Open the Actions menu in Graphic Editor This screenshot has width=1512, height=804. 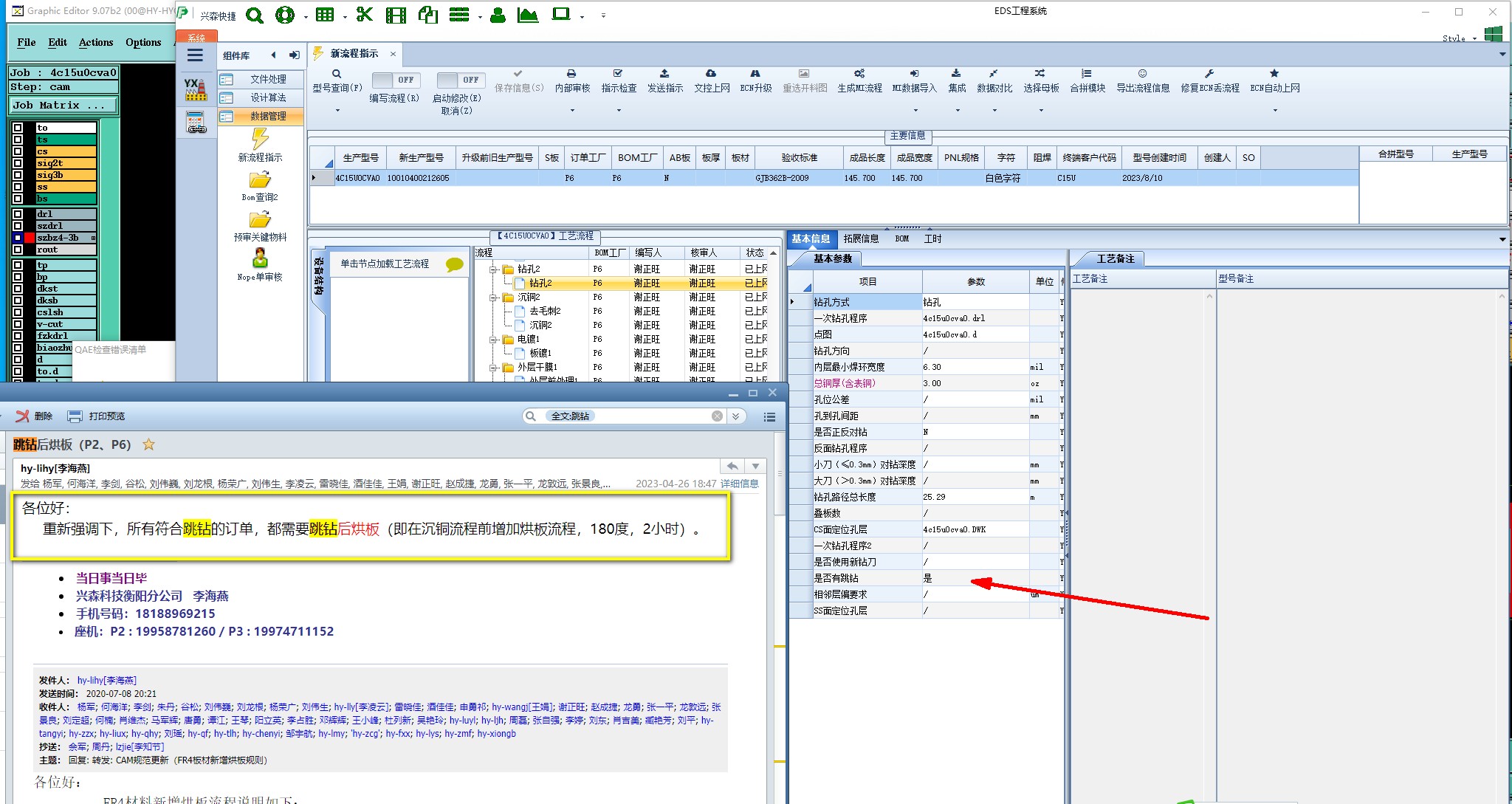pos(96,42)
